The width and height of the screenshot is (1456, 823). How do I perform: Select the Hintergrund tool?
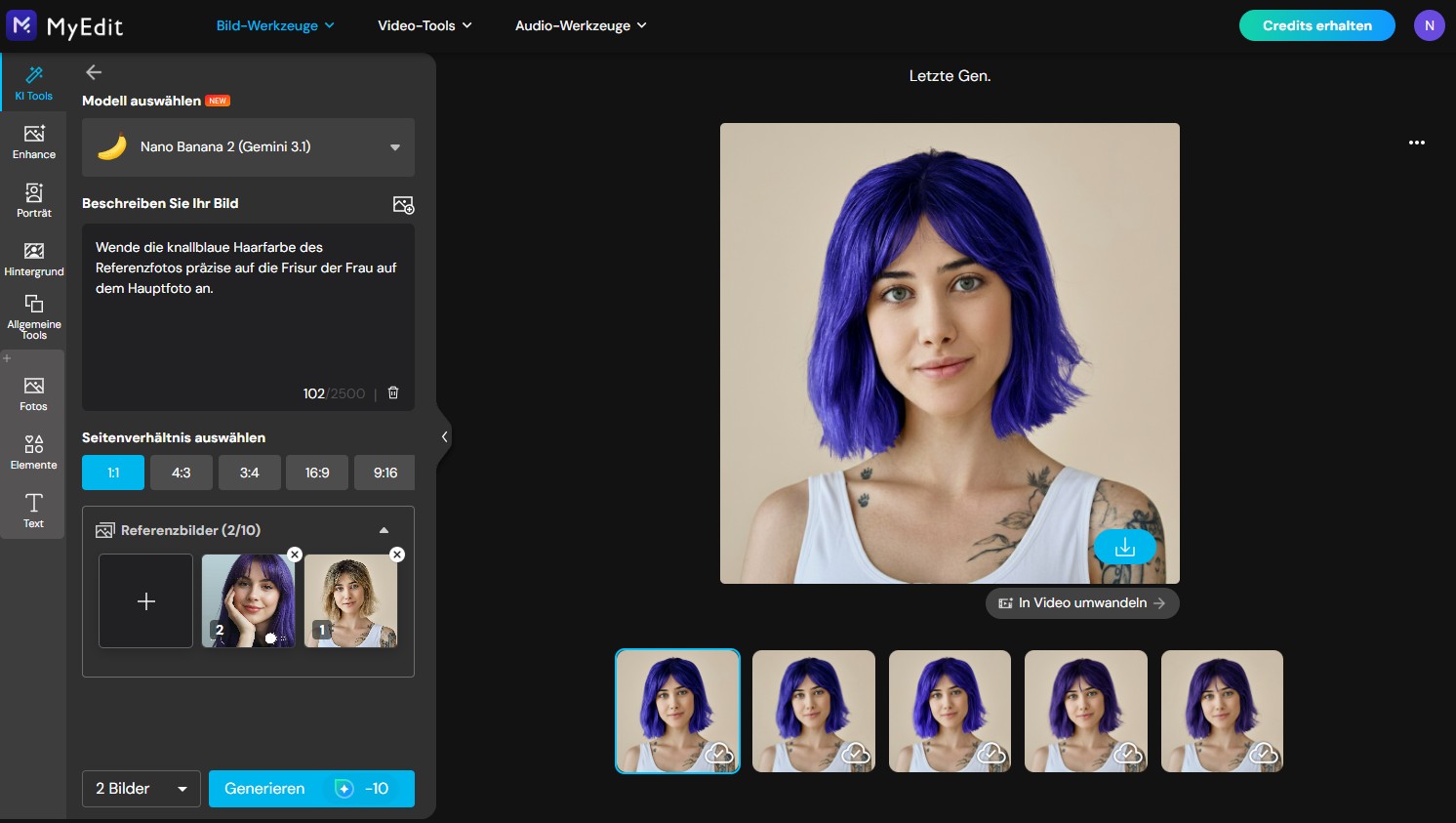click(x=33, y=258)
